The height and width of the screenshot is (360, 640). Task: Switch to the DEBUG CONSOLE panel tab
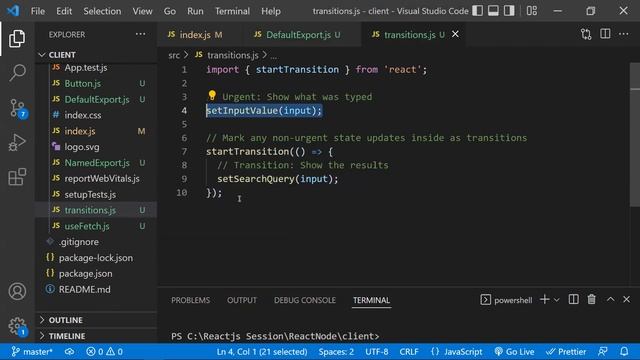tap(305, 300)
